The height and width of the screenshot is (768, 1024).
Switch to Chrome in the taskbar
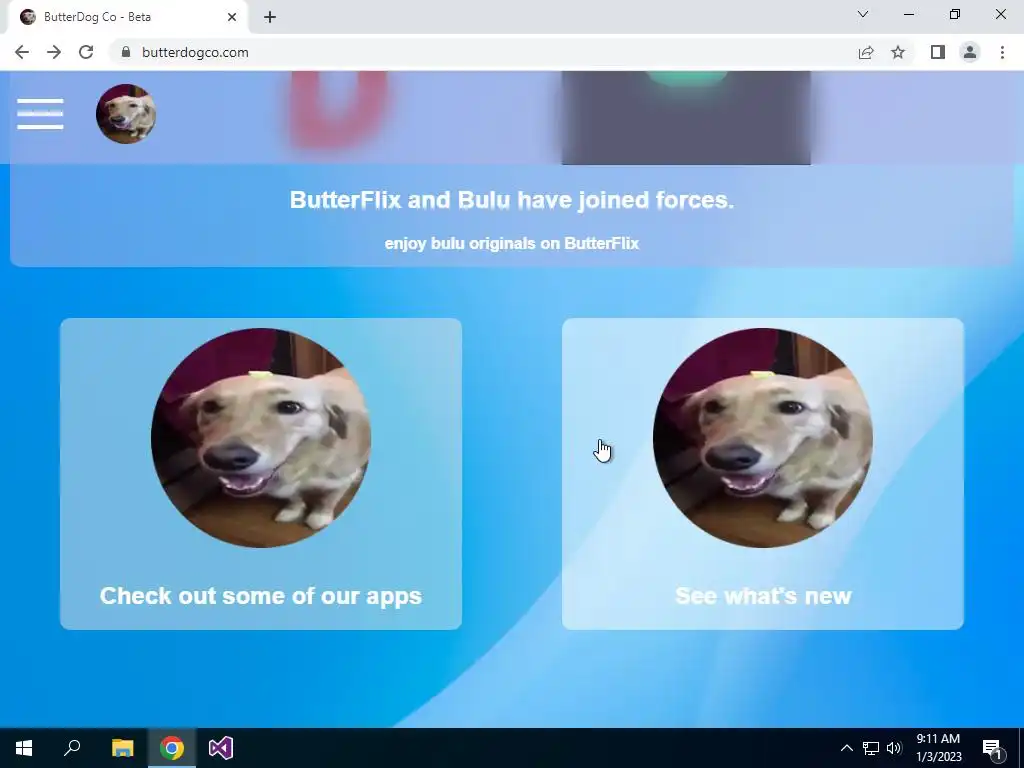[172, 748]
